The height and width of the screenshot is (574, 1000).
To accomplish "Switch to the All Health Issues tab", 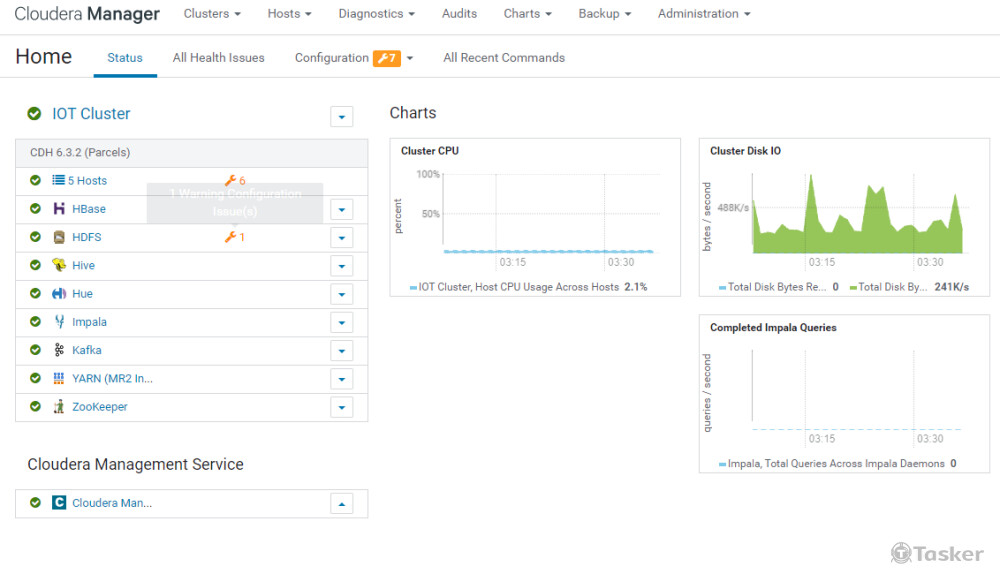I will [x=218, y=58].
